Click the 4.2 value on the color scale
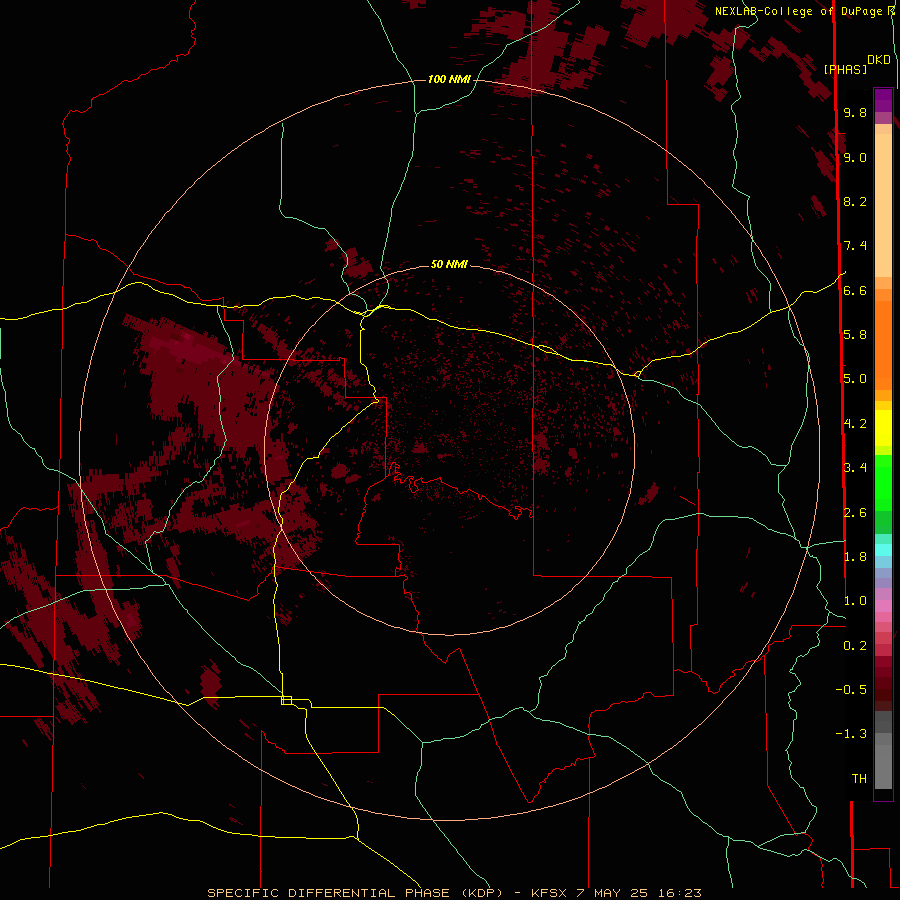Viewport: 900px width, 900px height. (855, 424)
